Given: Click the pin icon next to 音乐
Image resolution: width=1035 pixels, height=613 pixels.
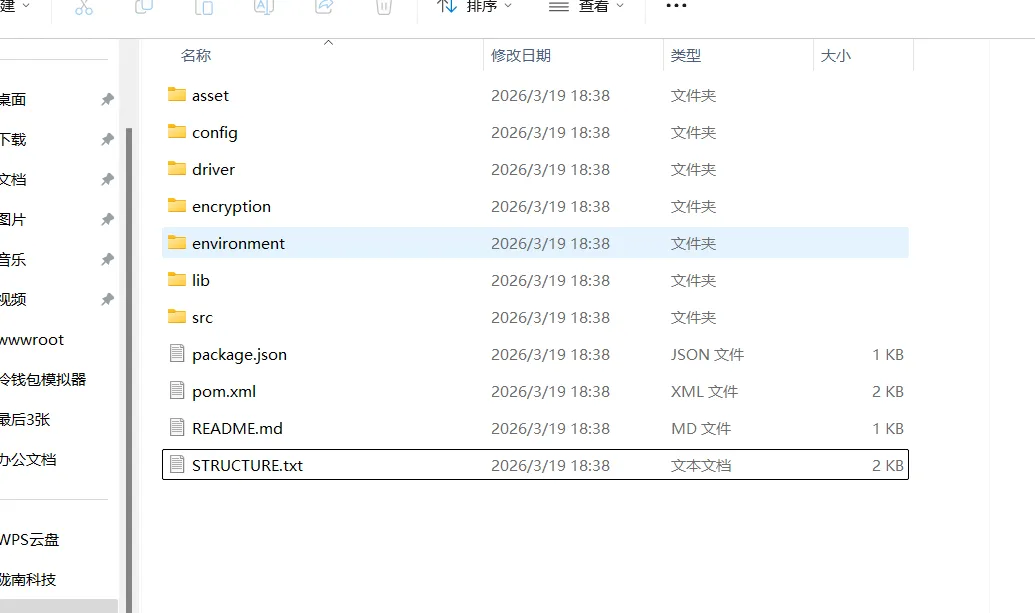Looking at the screenshot, I should coord(108,259).
